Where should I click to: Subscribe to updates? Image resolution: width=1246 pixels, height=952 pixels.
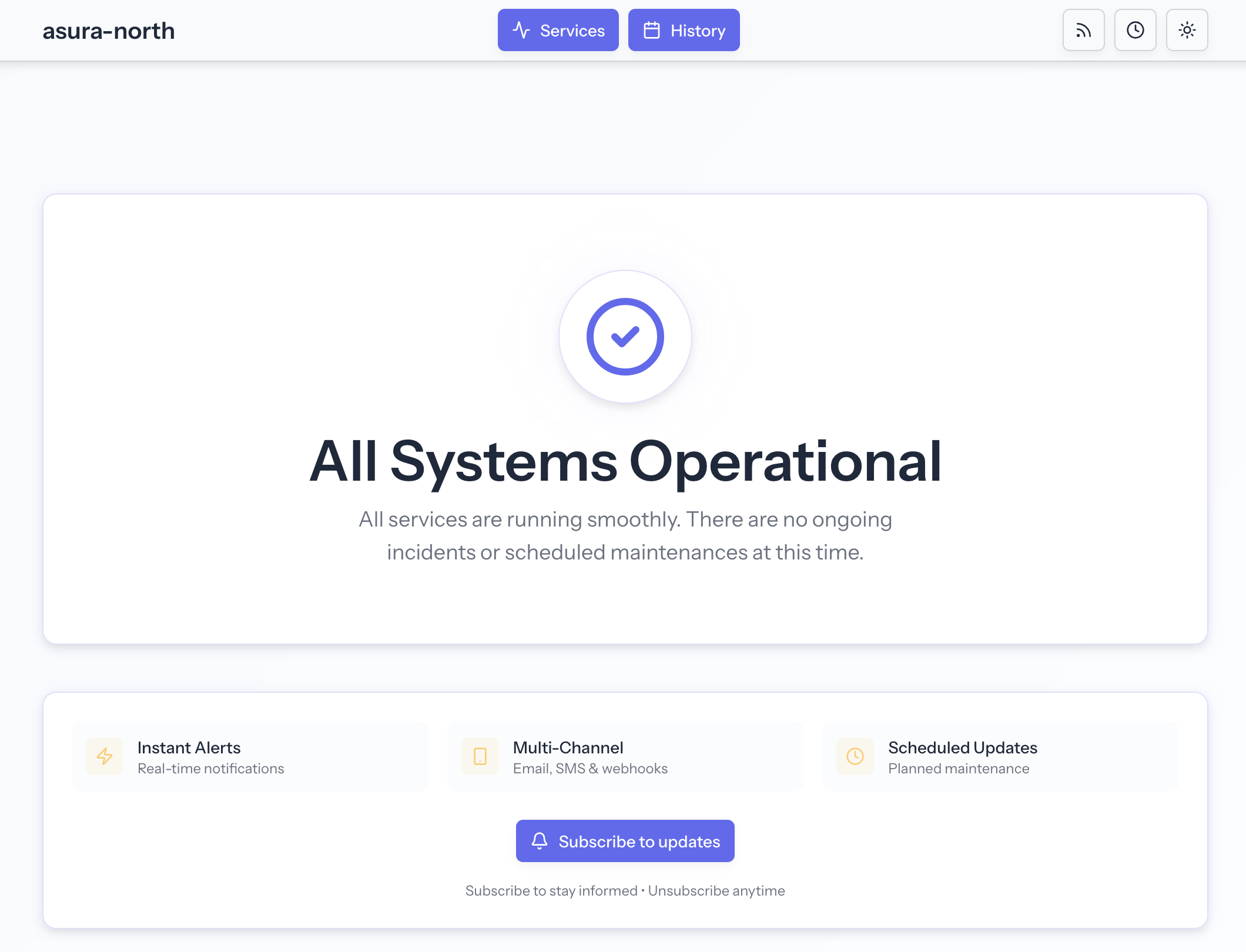pyautogui.click(x=625, y=841)
